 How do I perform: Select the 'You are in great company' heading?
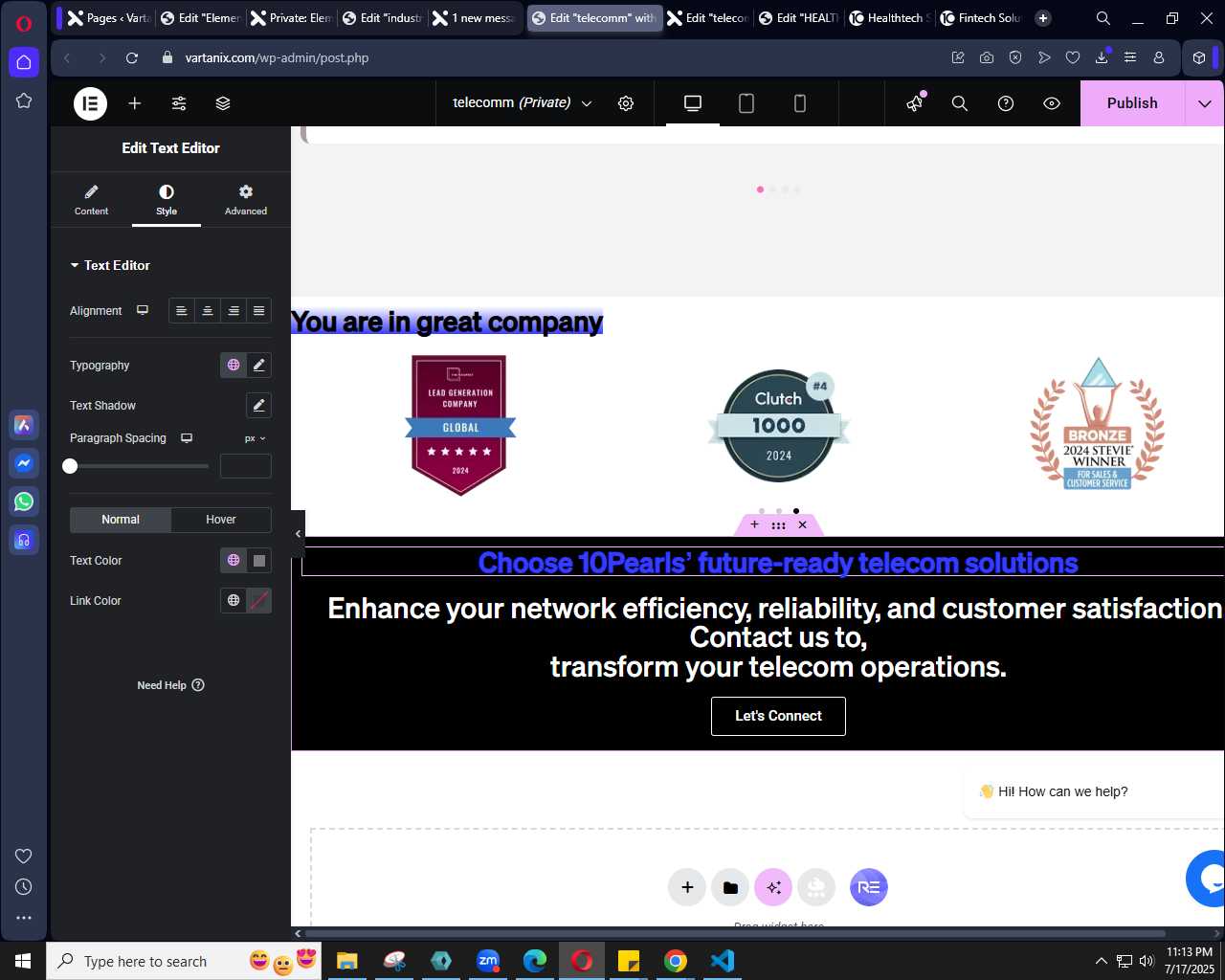(x=447, y=323)
